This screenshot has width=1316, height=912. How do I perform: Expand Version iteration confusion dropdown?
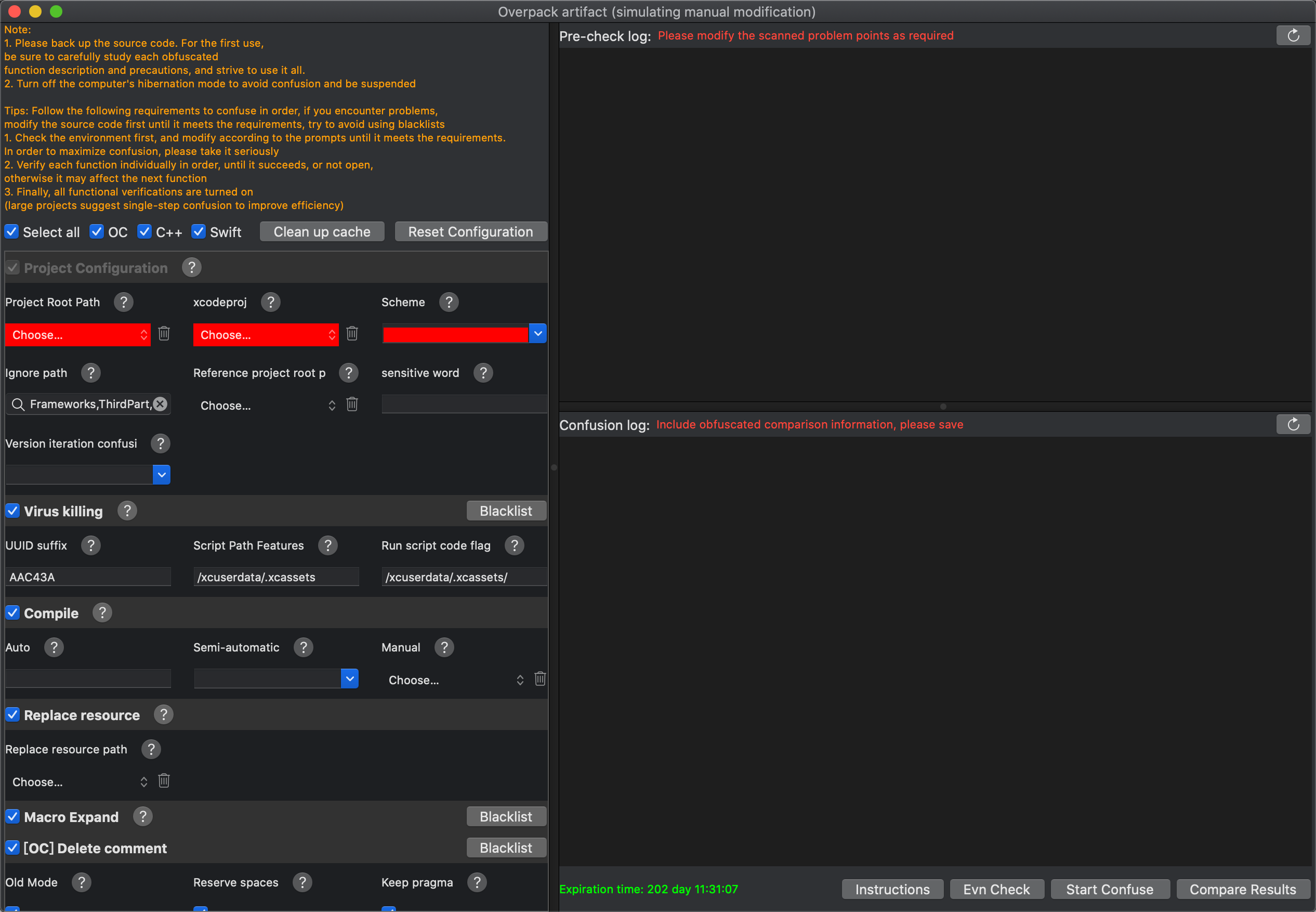(x=162, y=475)
